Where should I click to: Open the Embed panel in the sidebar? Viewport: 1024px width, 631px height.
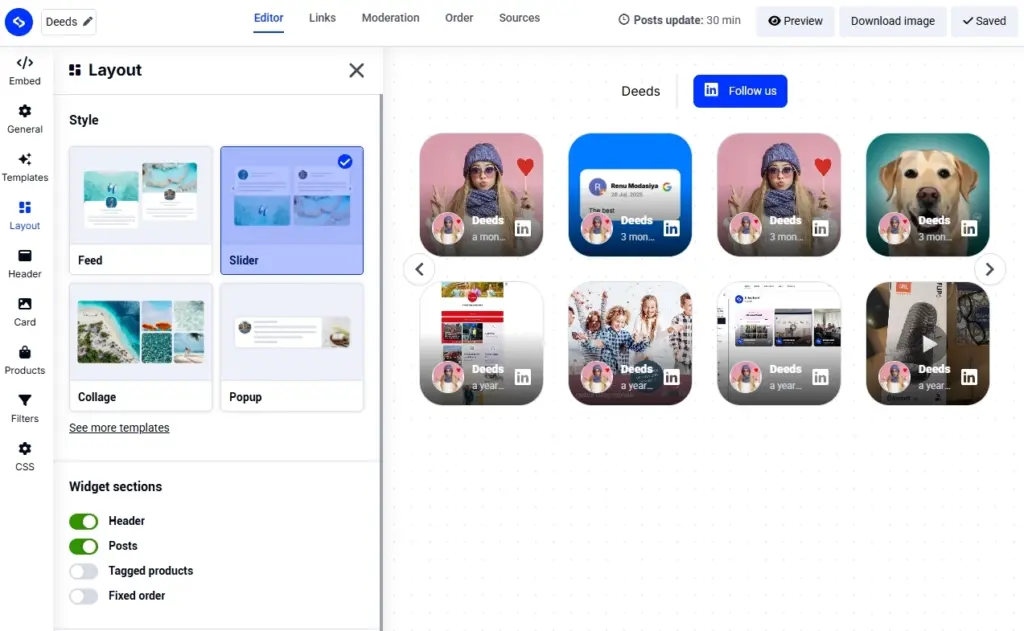click(x=24, y=72)
